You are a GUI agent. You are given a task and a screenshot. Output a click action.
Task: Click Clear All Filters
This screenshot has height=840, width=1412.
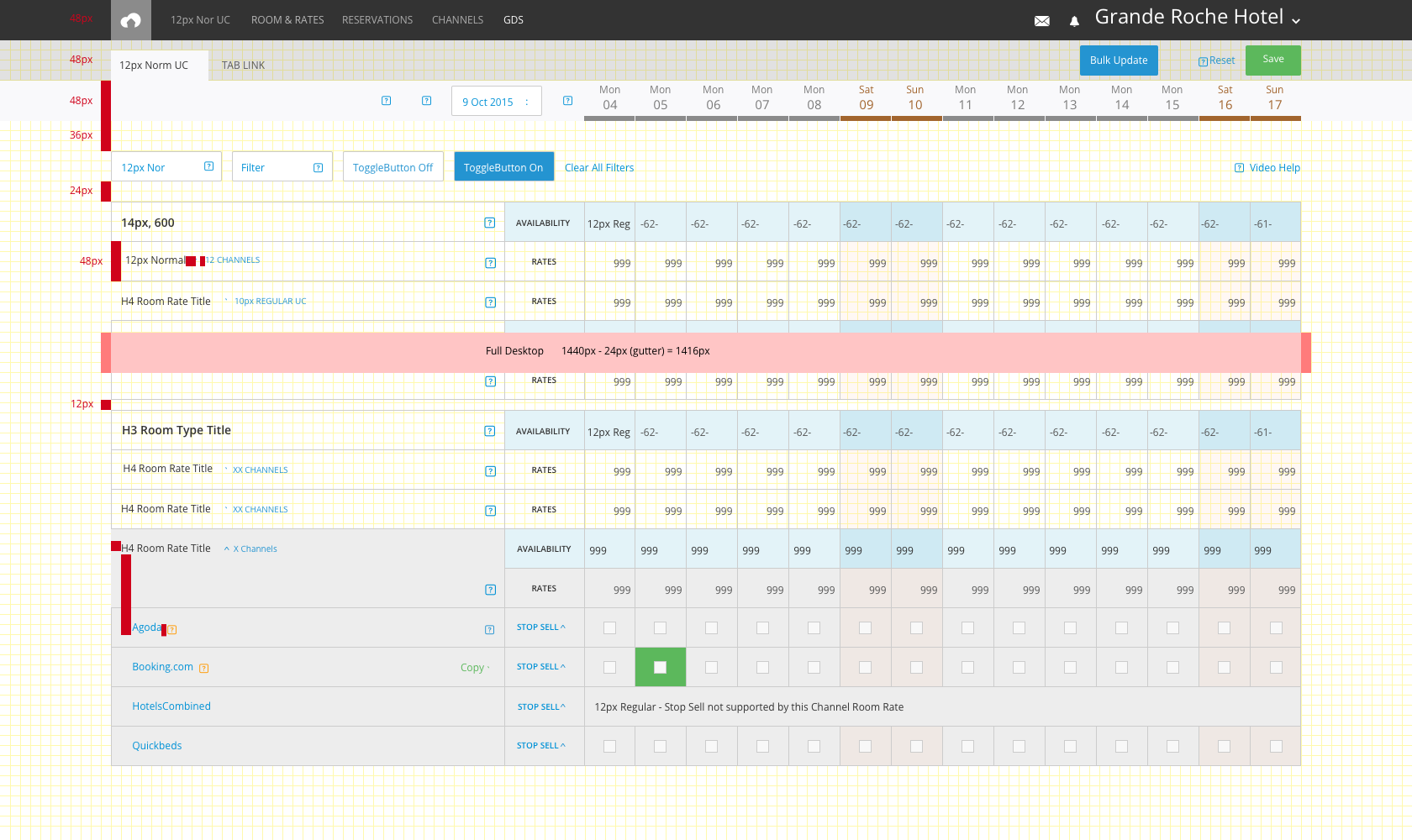pos(599,168)
